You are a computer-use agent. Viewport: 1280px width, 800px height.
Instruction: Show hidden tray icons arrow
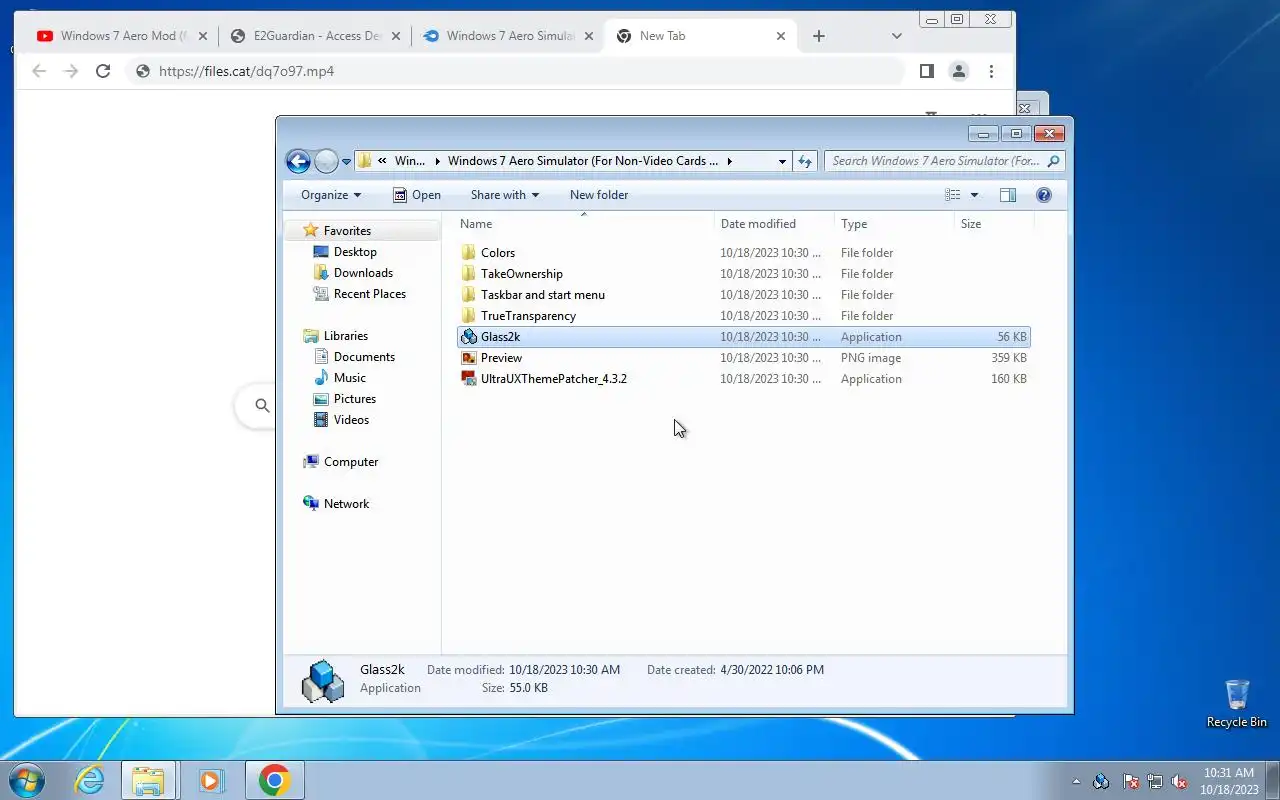pyautogui.click(x=1076, y=782)
